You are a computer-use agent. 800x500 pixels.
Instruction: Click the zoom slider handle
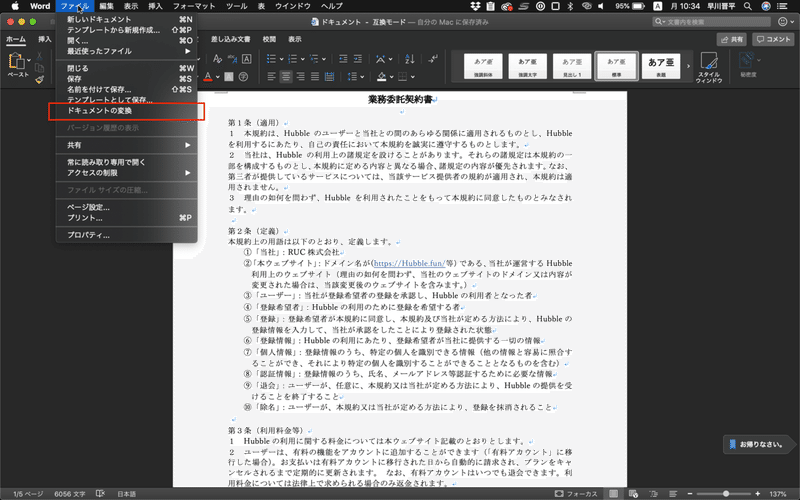coord(726,493)
